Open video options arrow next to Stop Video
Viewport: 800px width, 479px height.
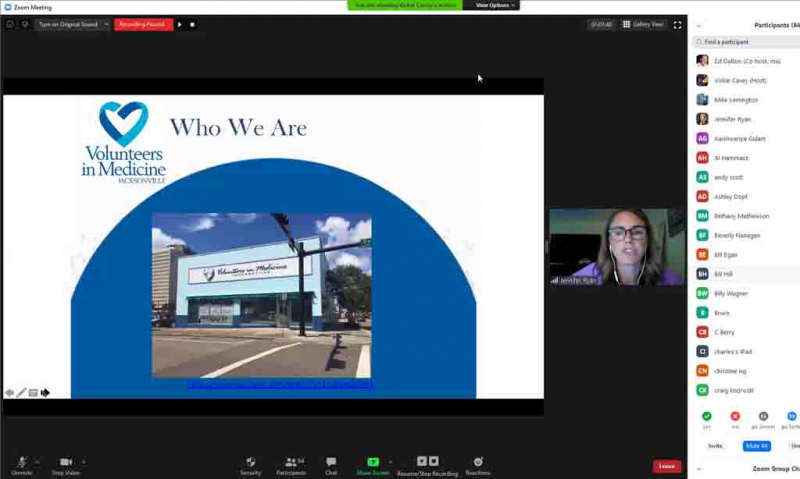click(x=84, y=462)
